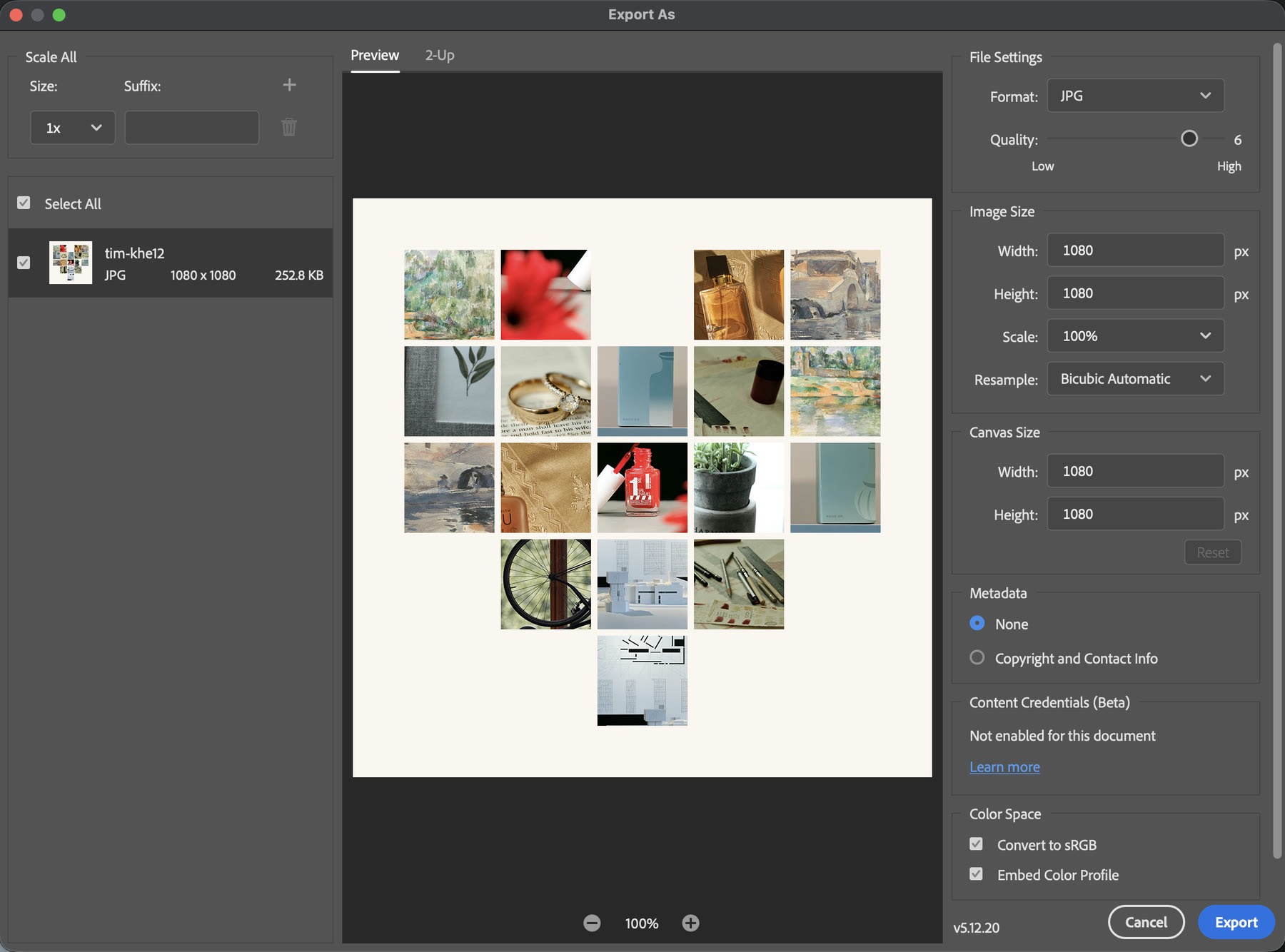The width and height of the screenshot is (1285, 952).
Task: Click the heart collage preview image
Action: (642, 487)
